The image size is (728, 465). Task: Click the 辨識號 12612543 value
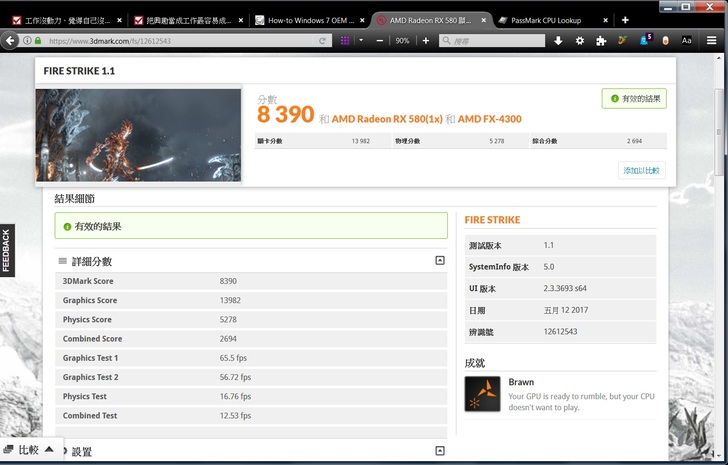tap(560, 332)
